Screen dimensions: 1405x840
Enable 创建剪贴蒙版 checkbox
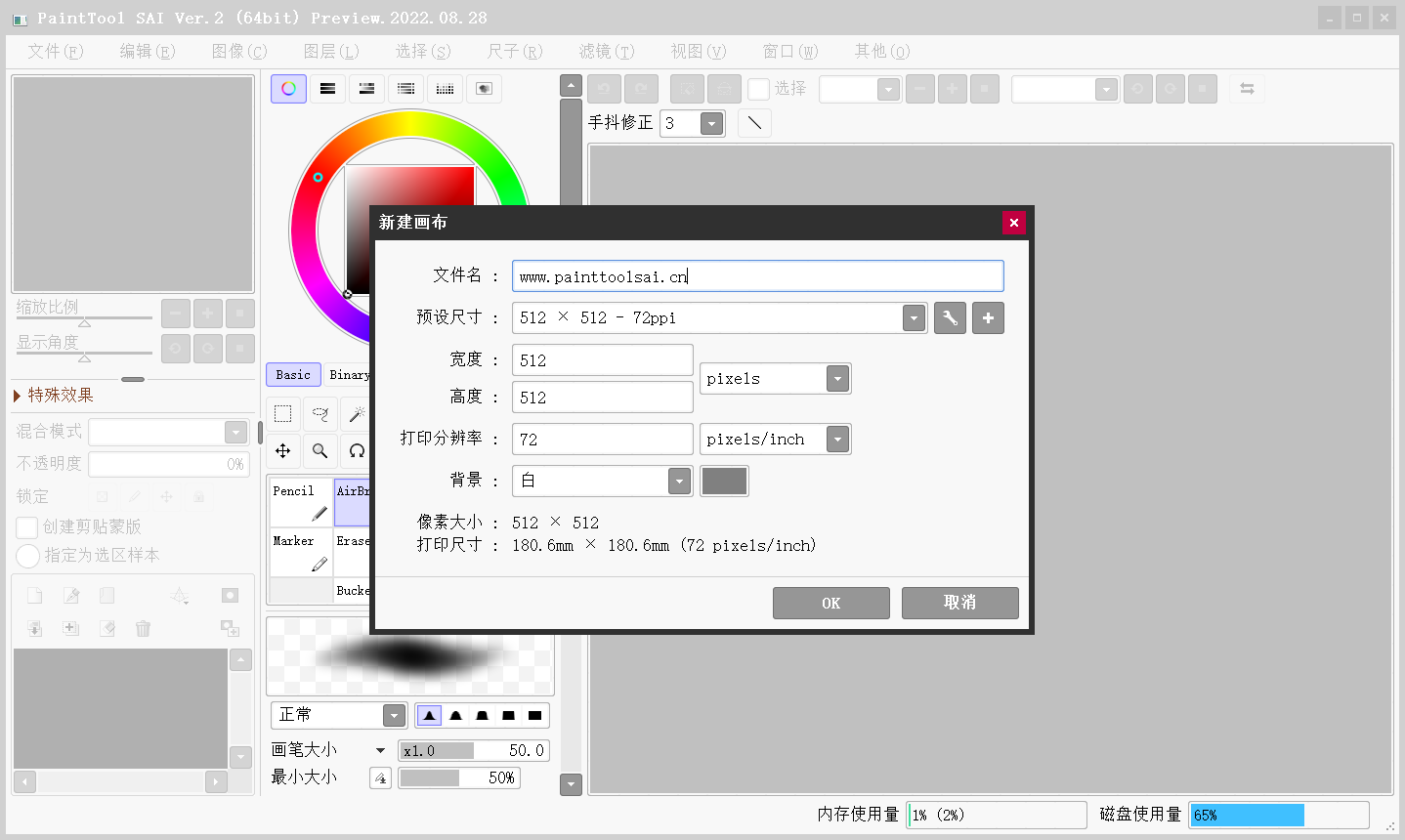(27, 527)
